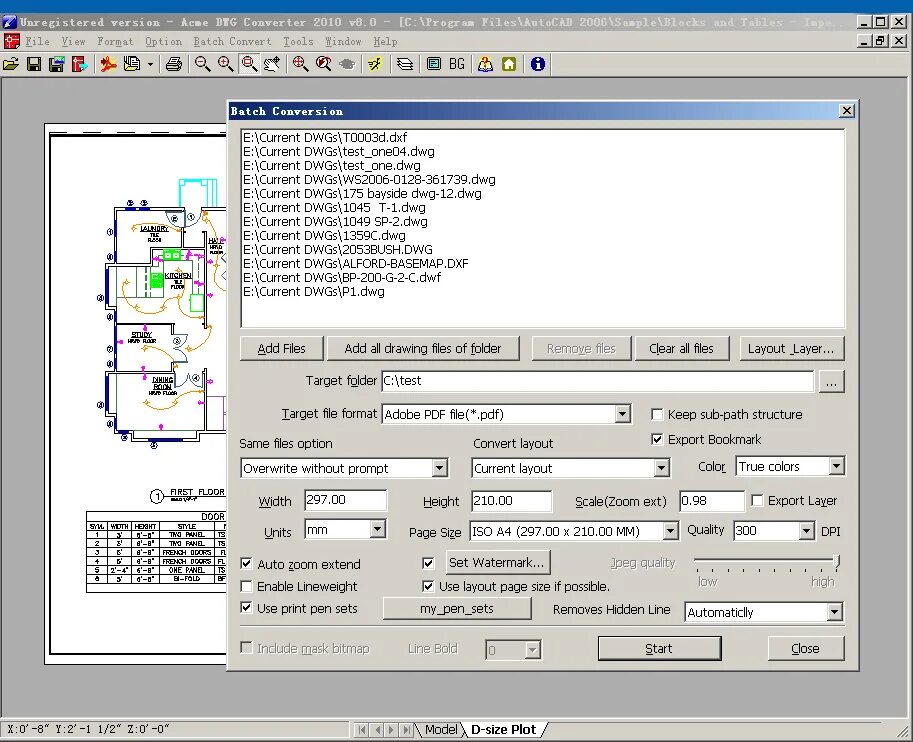The height and width of the screenshot is (742, 913).
Task: Click the my_pen_sets button
Action: click(x=457, y=609)
